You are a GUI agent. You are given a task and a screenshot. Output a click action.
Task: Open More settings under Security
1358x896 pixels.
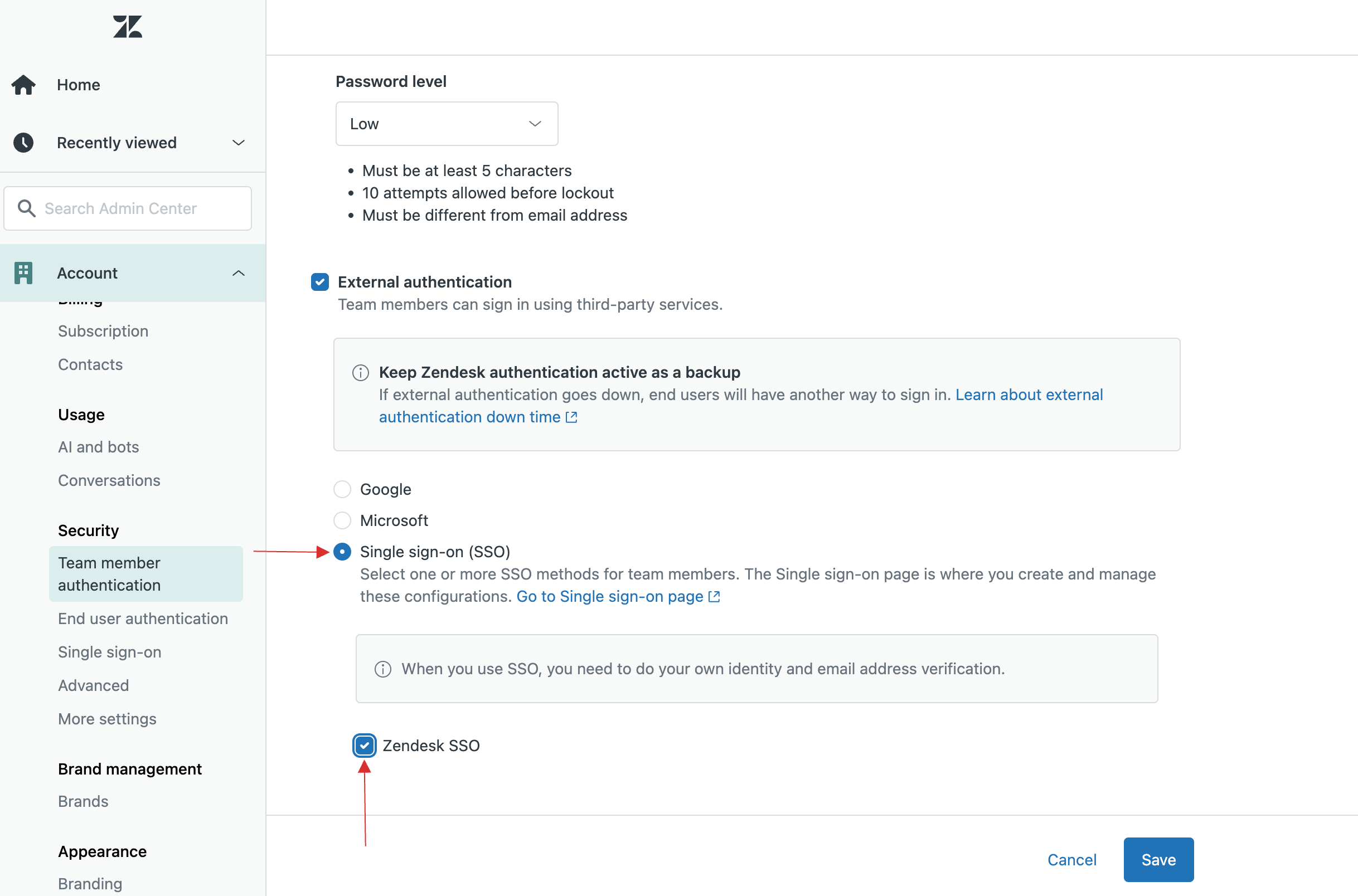tap(107, 719)
